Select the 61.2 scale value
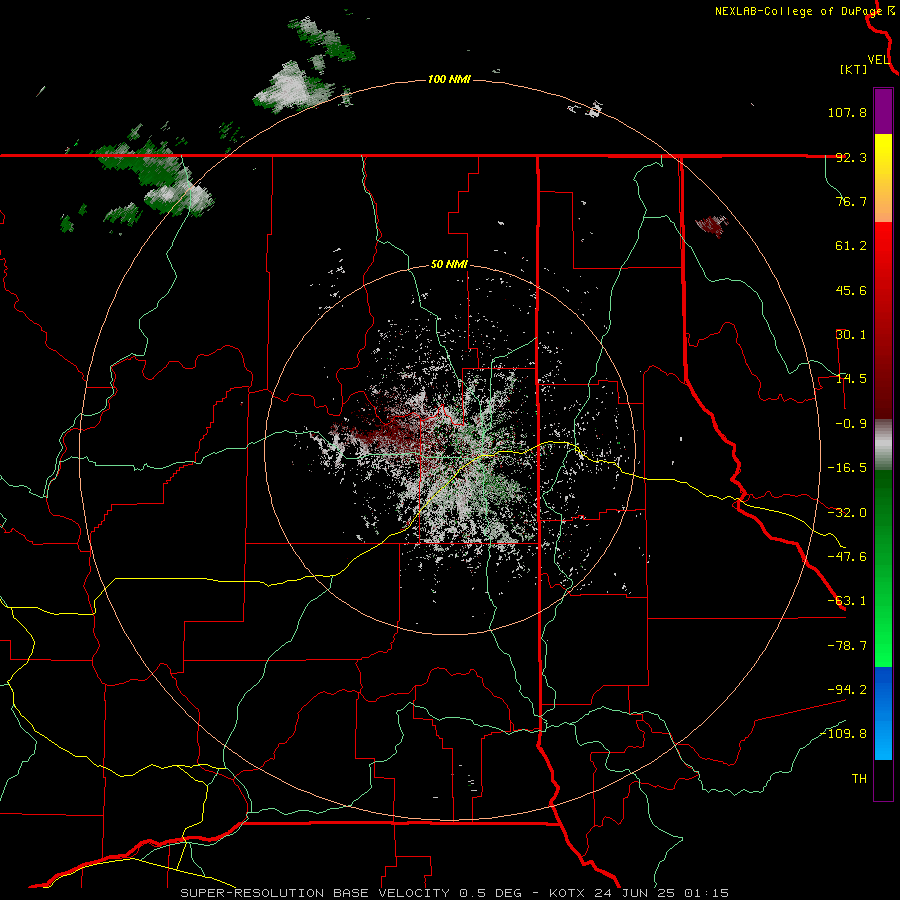Viewport: 900px width, 900px height. click(x=851, y=246)
